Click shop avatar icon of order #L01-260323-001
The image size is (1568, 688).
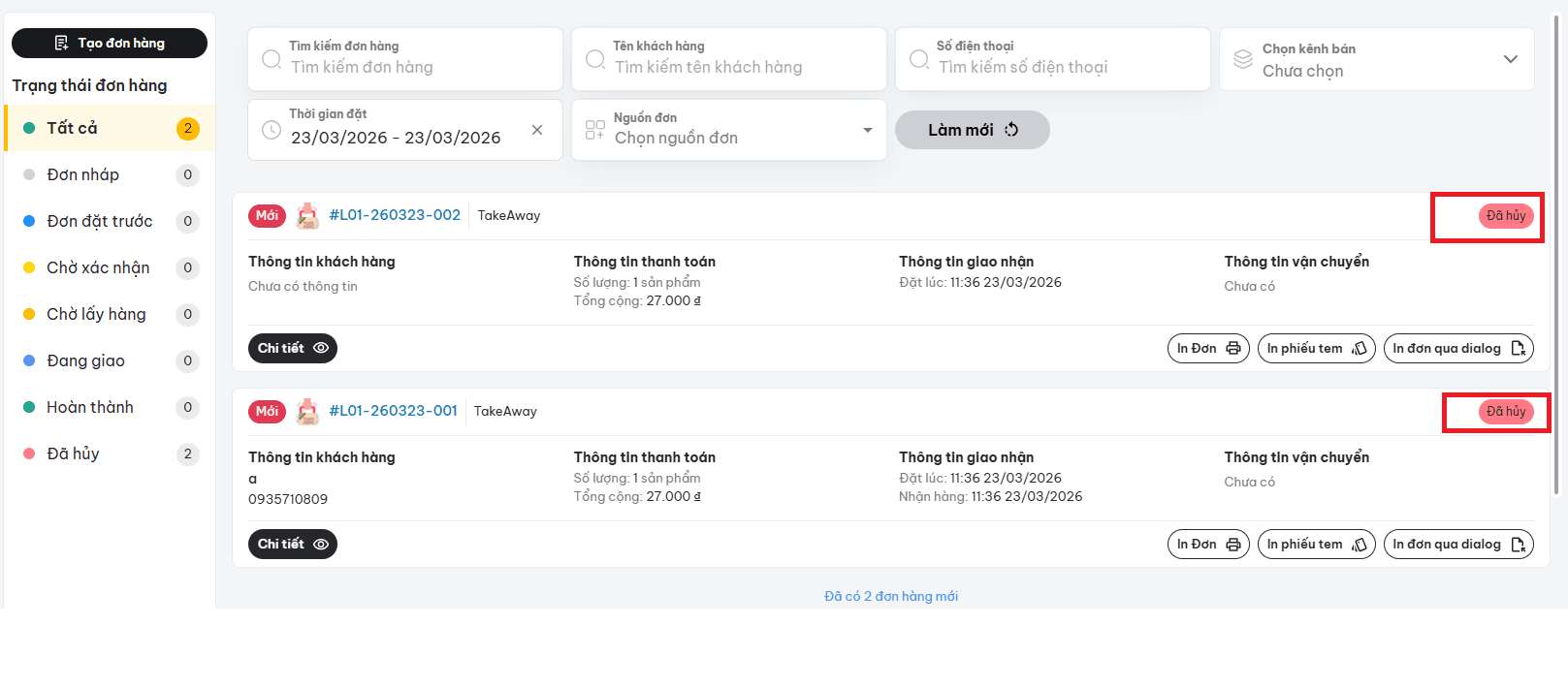click(307, 412)
